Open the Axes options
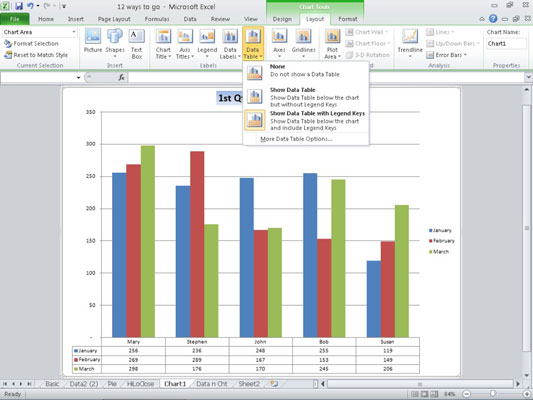The height and width of the screenshot is (400, 533). [279, 44]
